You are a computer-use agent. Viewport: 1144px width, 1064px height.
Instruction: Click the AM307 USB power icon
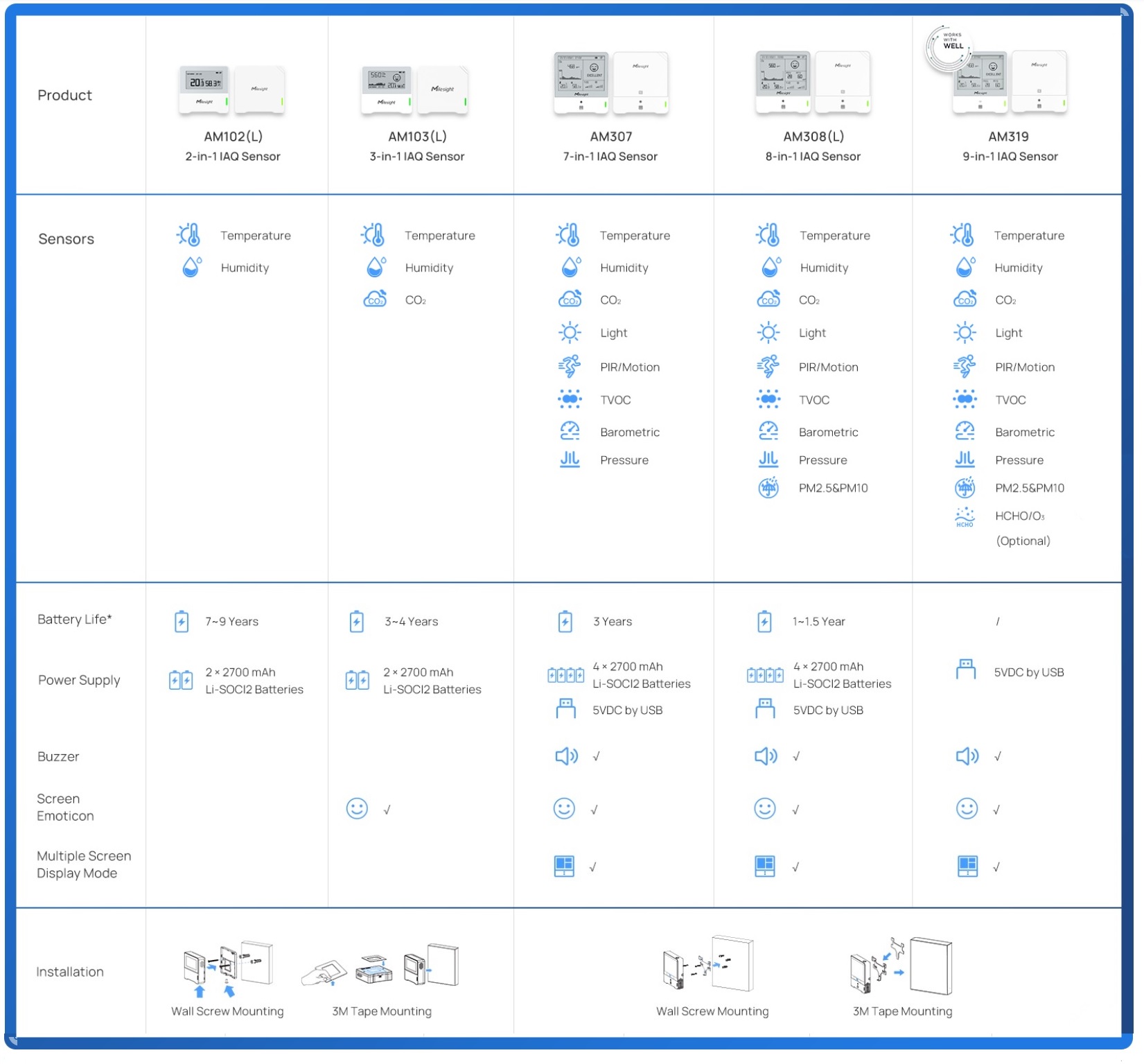click(x=566, y=708)
